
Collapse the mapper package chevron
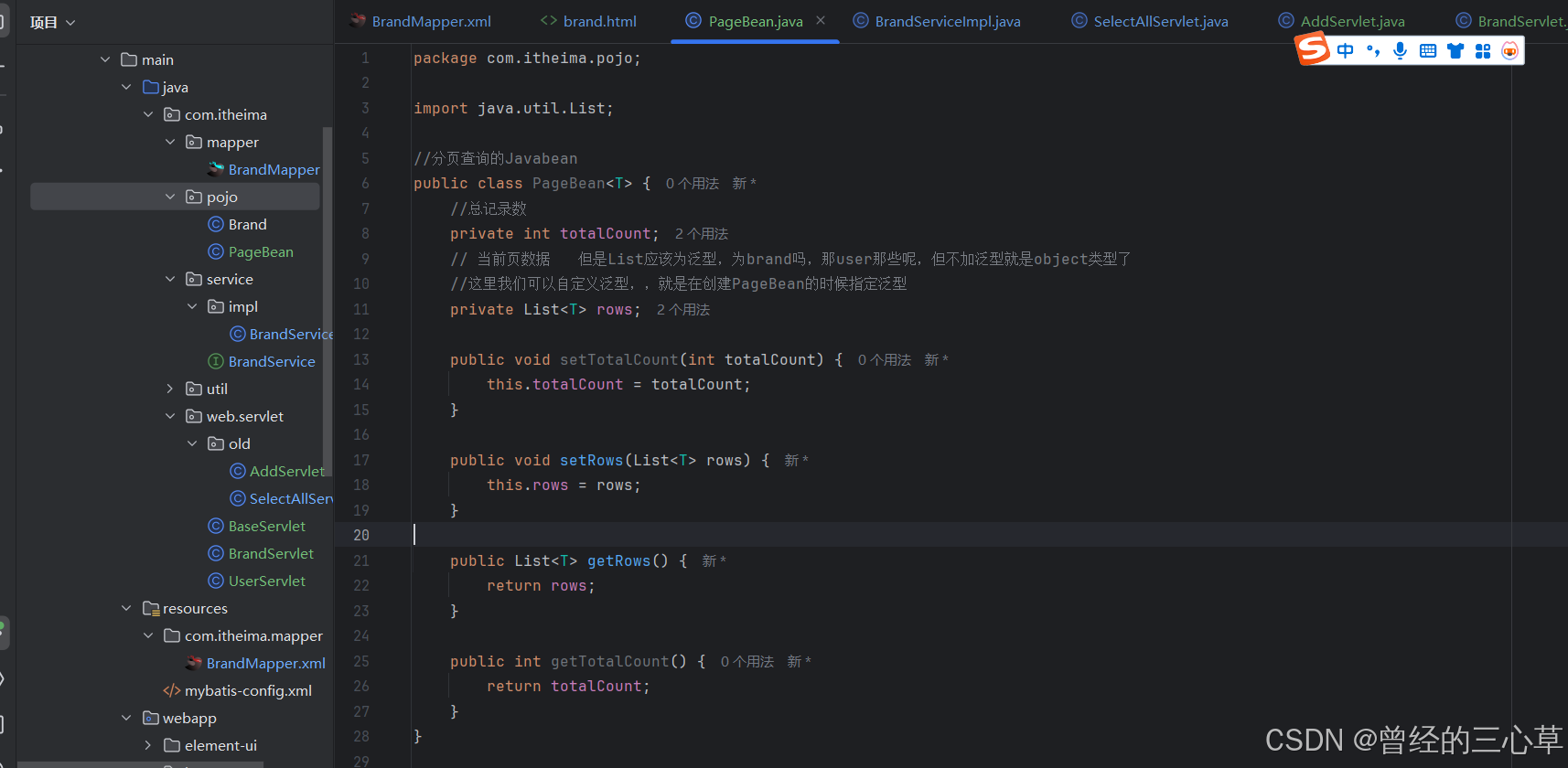(x=170, y=142)
